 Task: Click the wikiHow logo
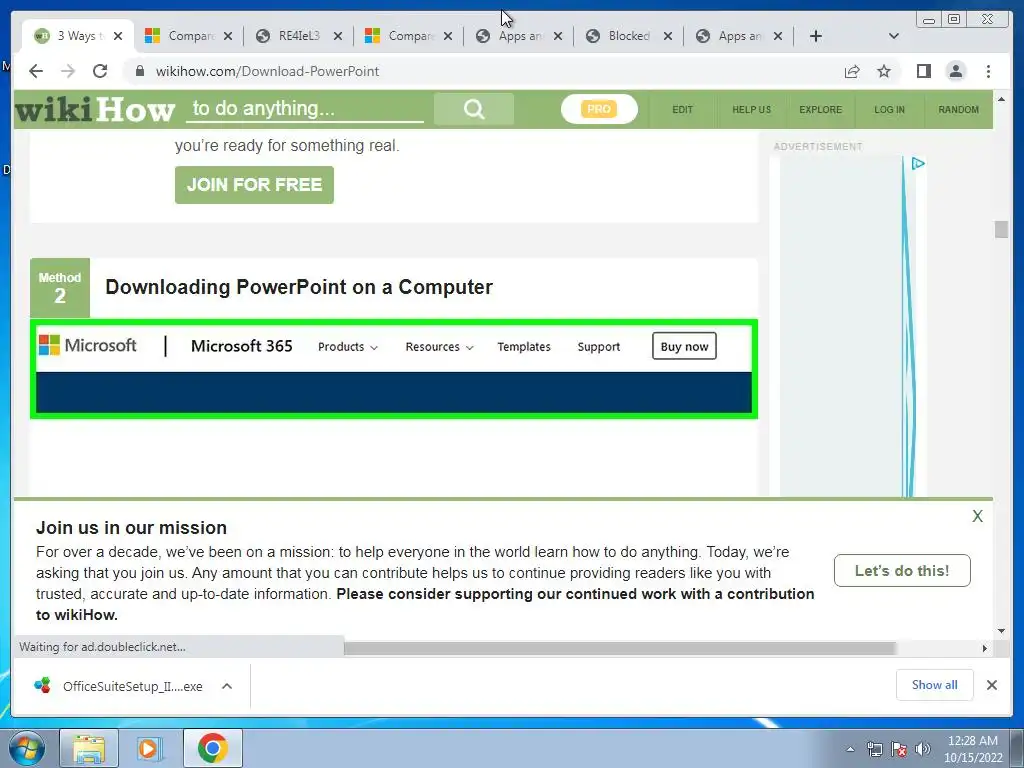(95, 110)
